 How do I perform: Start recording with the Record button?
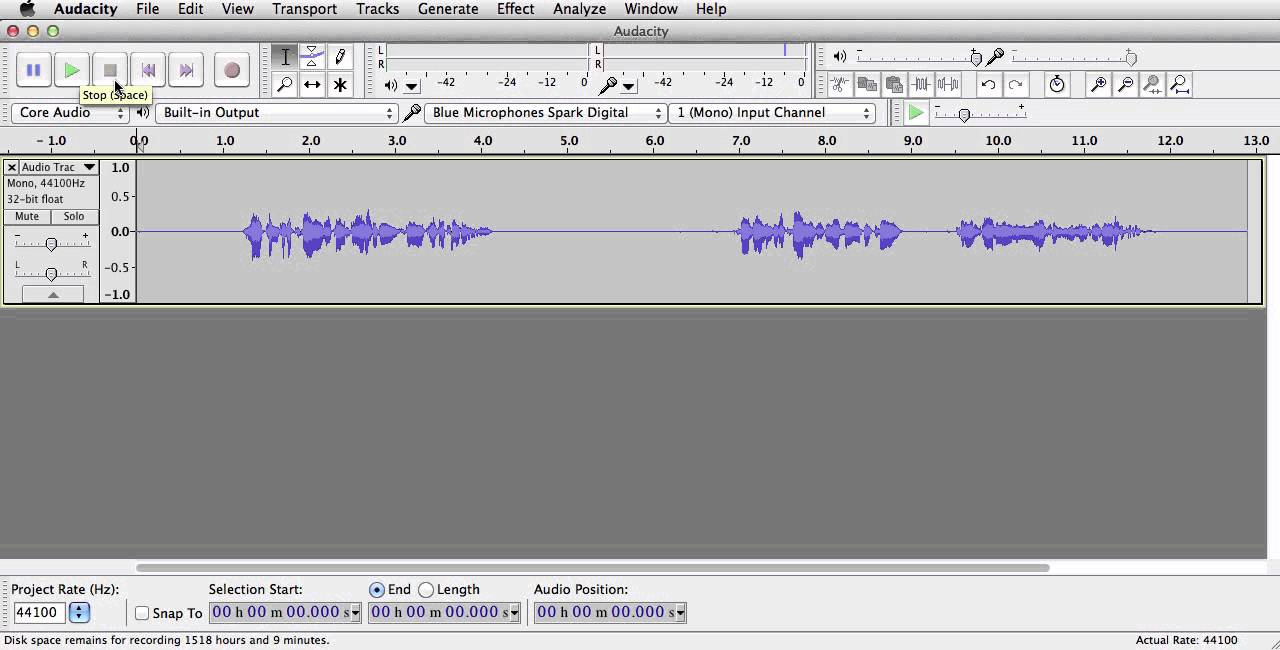(231, 70)
